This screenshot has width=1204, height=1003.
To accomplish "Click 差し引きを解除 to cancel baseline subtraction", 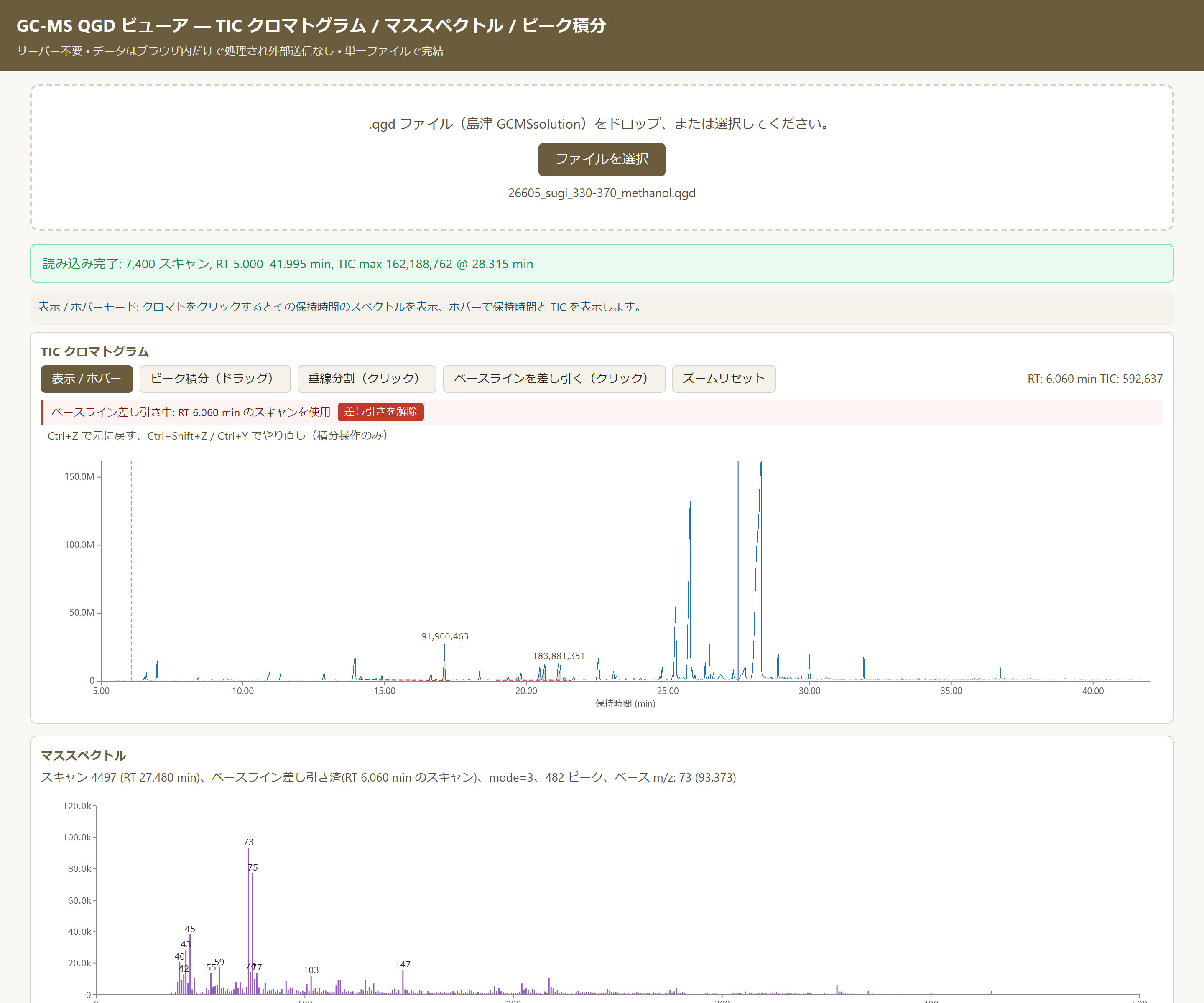I will (381, 412).
